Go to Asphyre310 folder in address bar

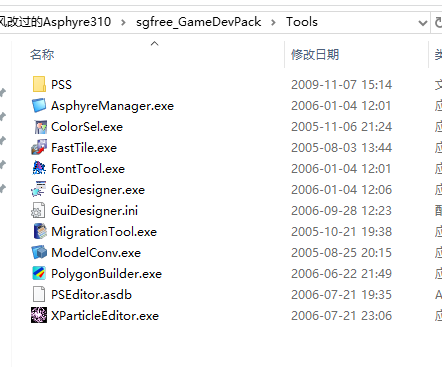[x=55, y=22]
